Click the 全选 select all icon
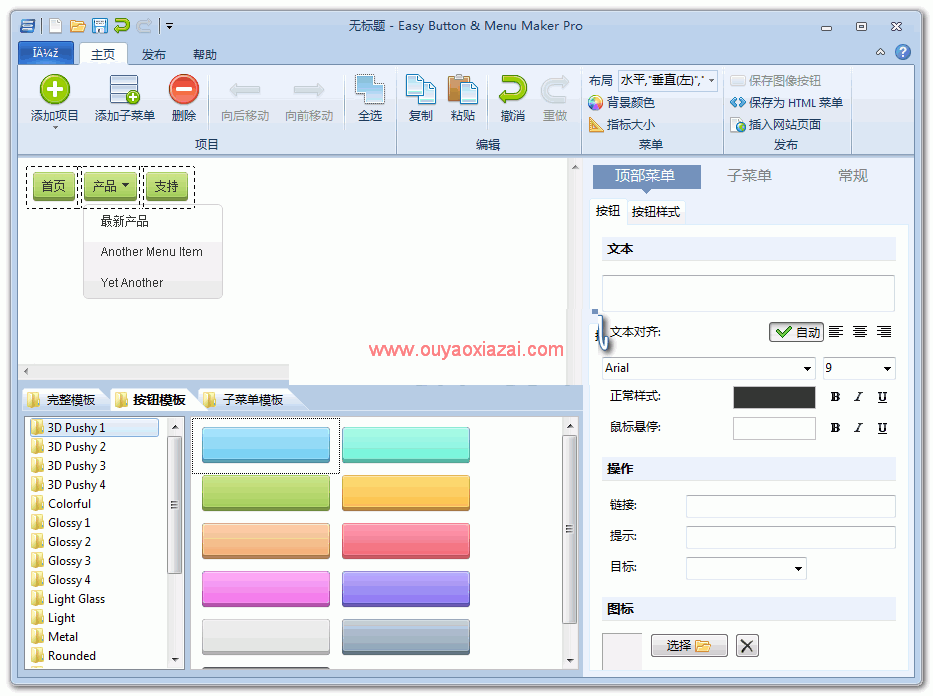This screenshot has width=933, height=696. pos(370,90)
